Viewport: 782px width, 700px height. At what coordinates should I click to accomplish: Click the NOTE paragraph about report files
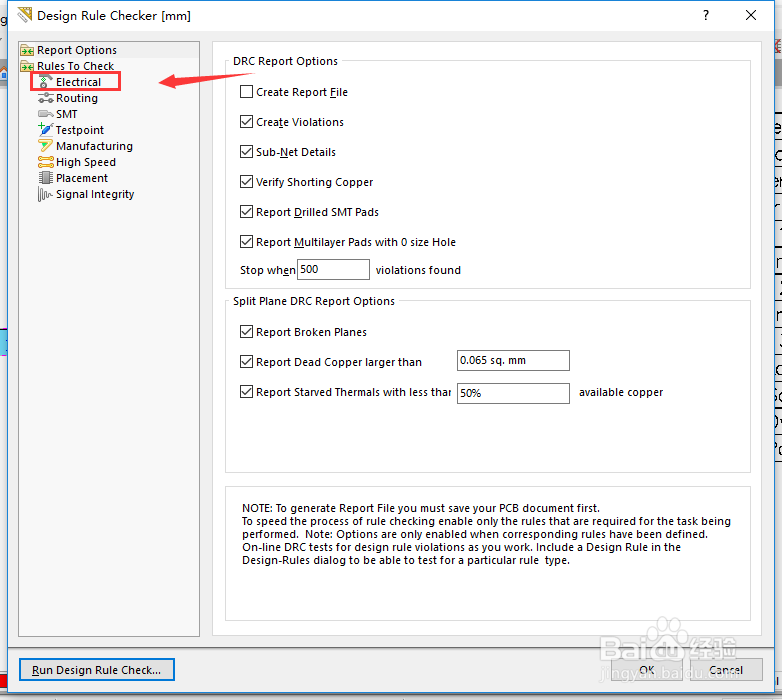pyautogui.click(x=486, y=534)
